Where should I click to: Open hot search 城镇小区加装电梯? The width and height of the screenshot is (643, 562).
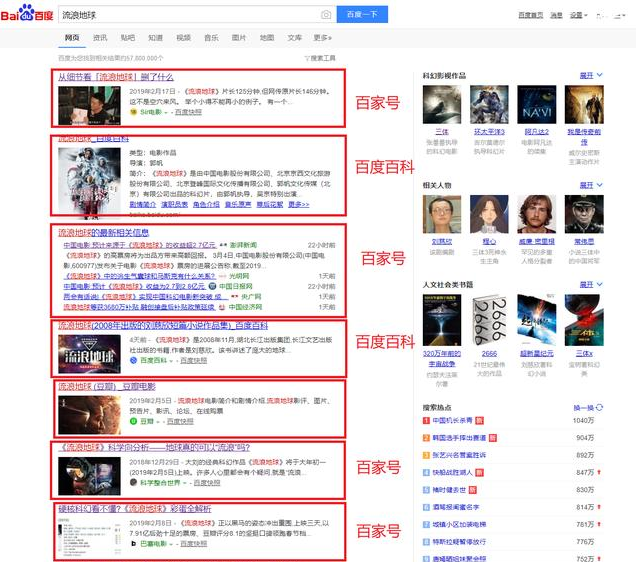pyautogui.click(x=459, y=524)
